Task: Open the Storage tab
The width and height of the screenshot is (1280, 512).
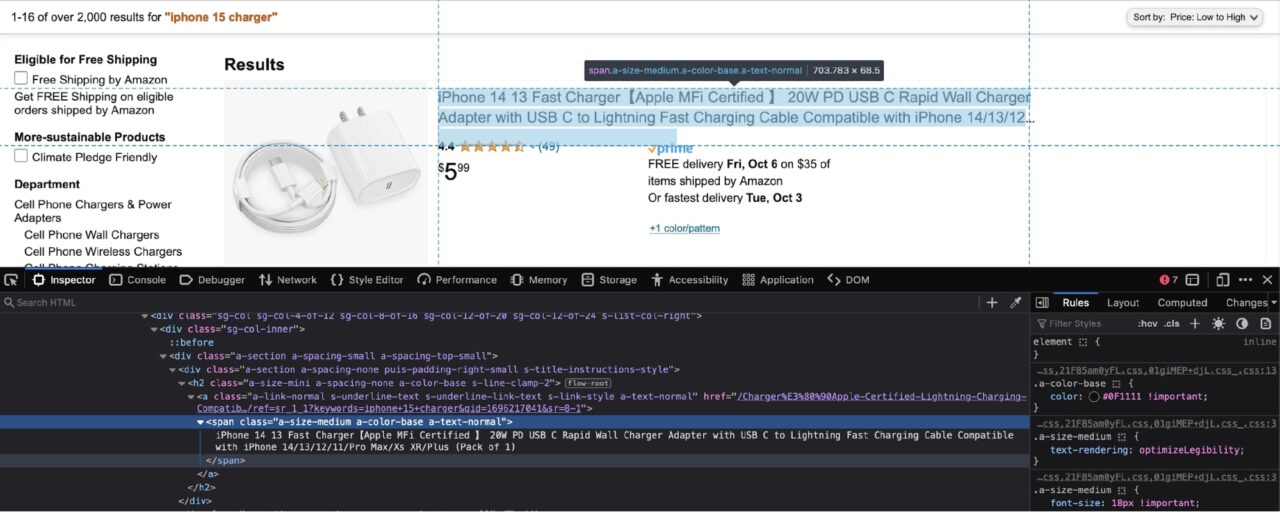Action: click(x=609, y=280)
